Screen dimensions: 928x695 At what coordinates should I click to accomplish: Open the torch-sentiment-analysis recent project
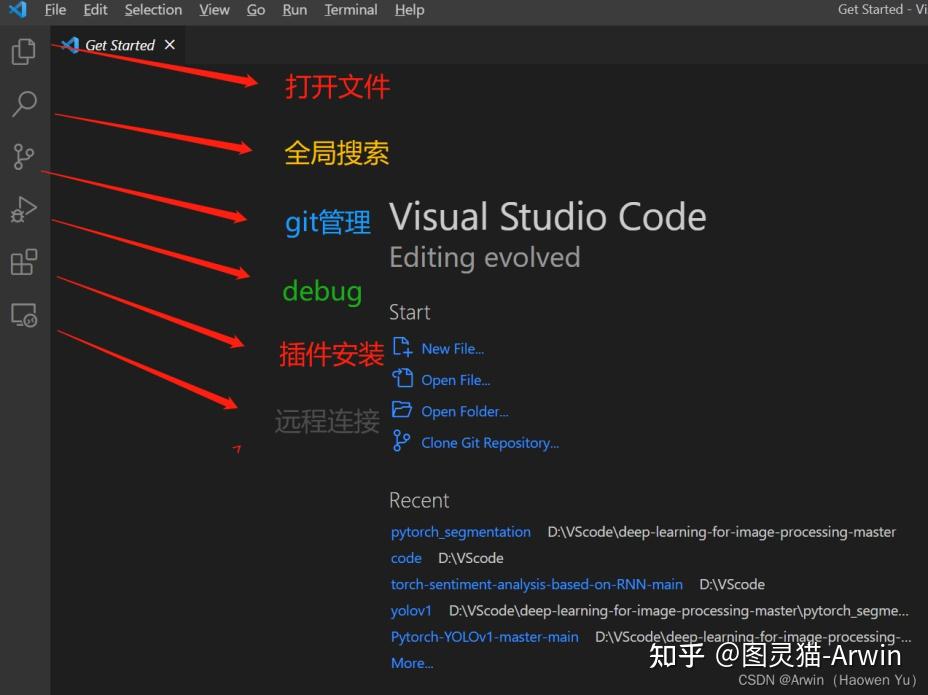click(536, 584)
